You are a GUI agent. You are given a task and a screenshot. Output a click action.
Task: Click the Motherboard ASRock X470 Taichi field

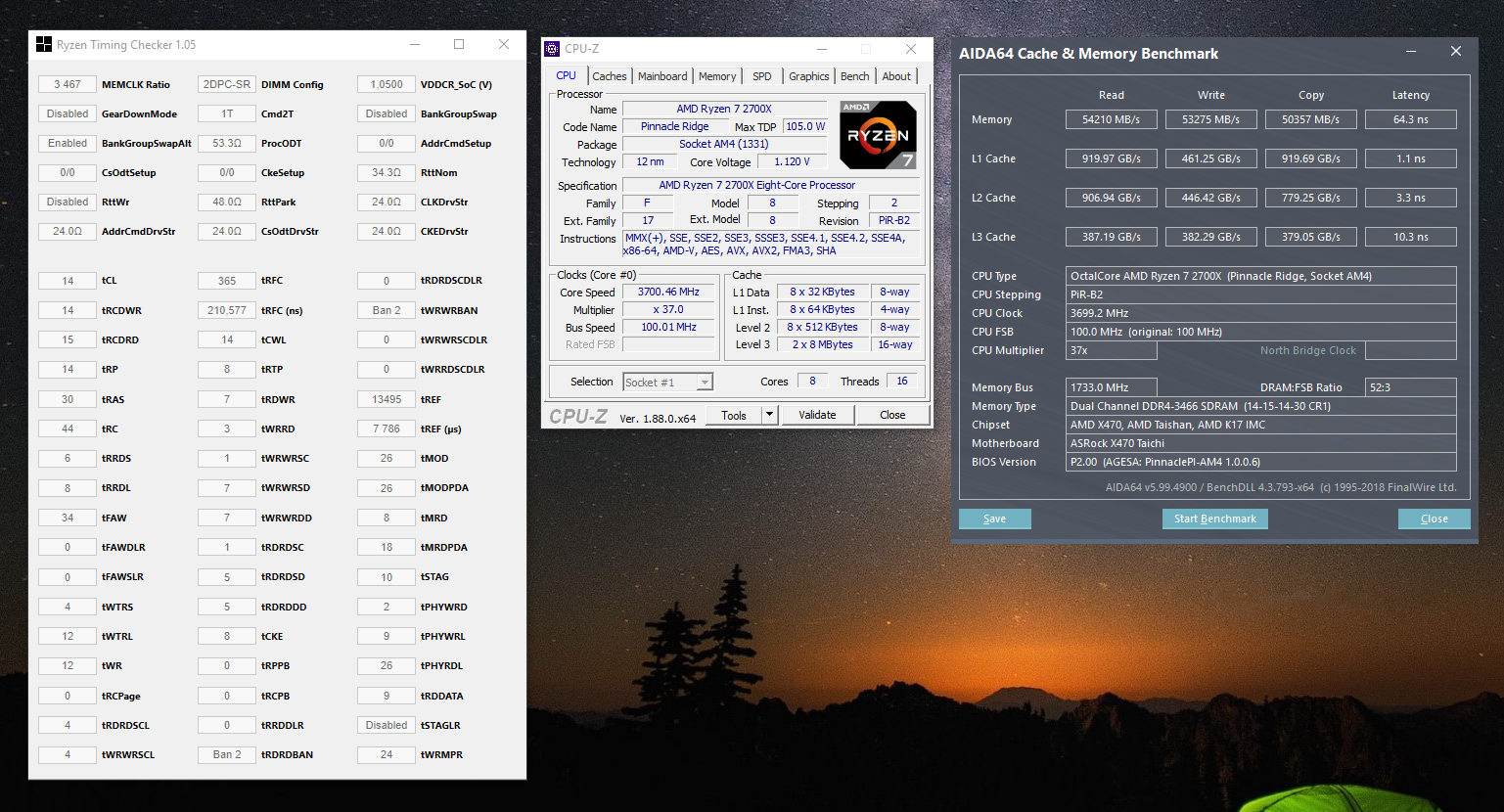pos(1261,443)
